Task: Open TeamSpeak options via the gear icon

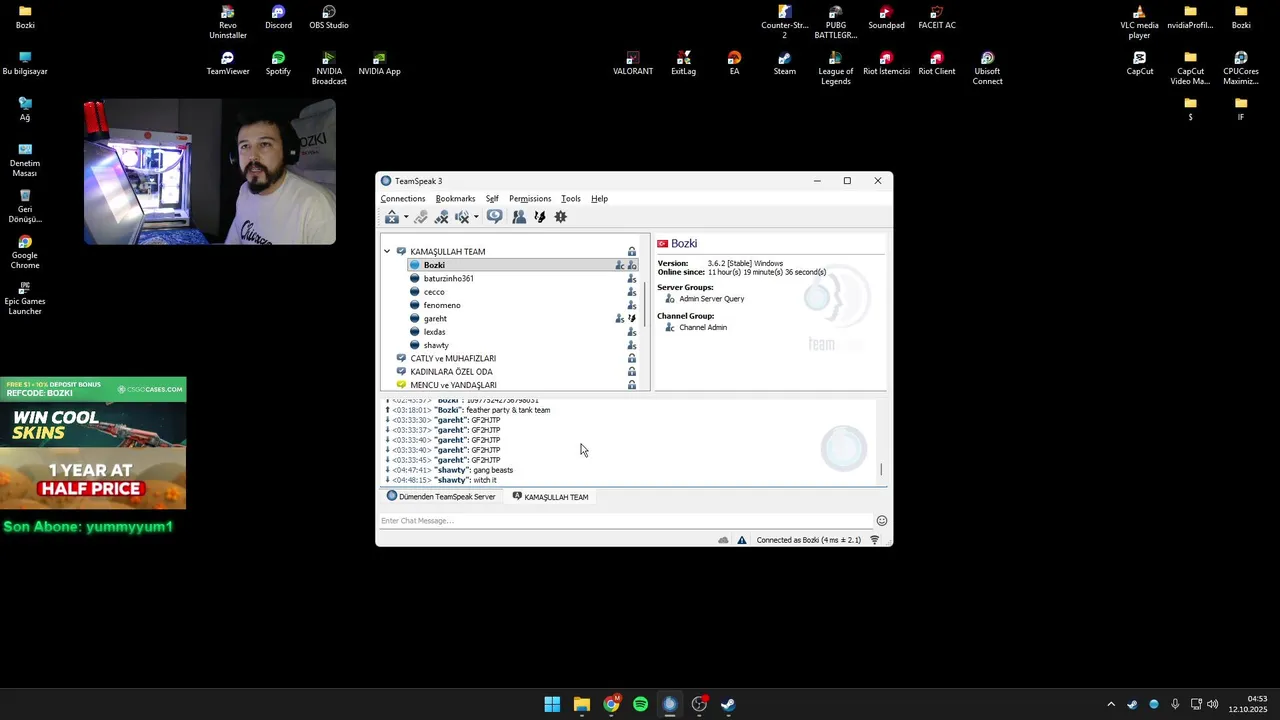Action: click(x=561, y=217)
